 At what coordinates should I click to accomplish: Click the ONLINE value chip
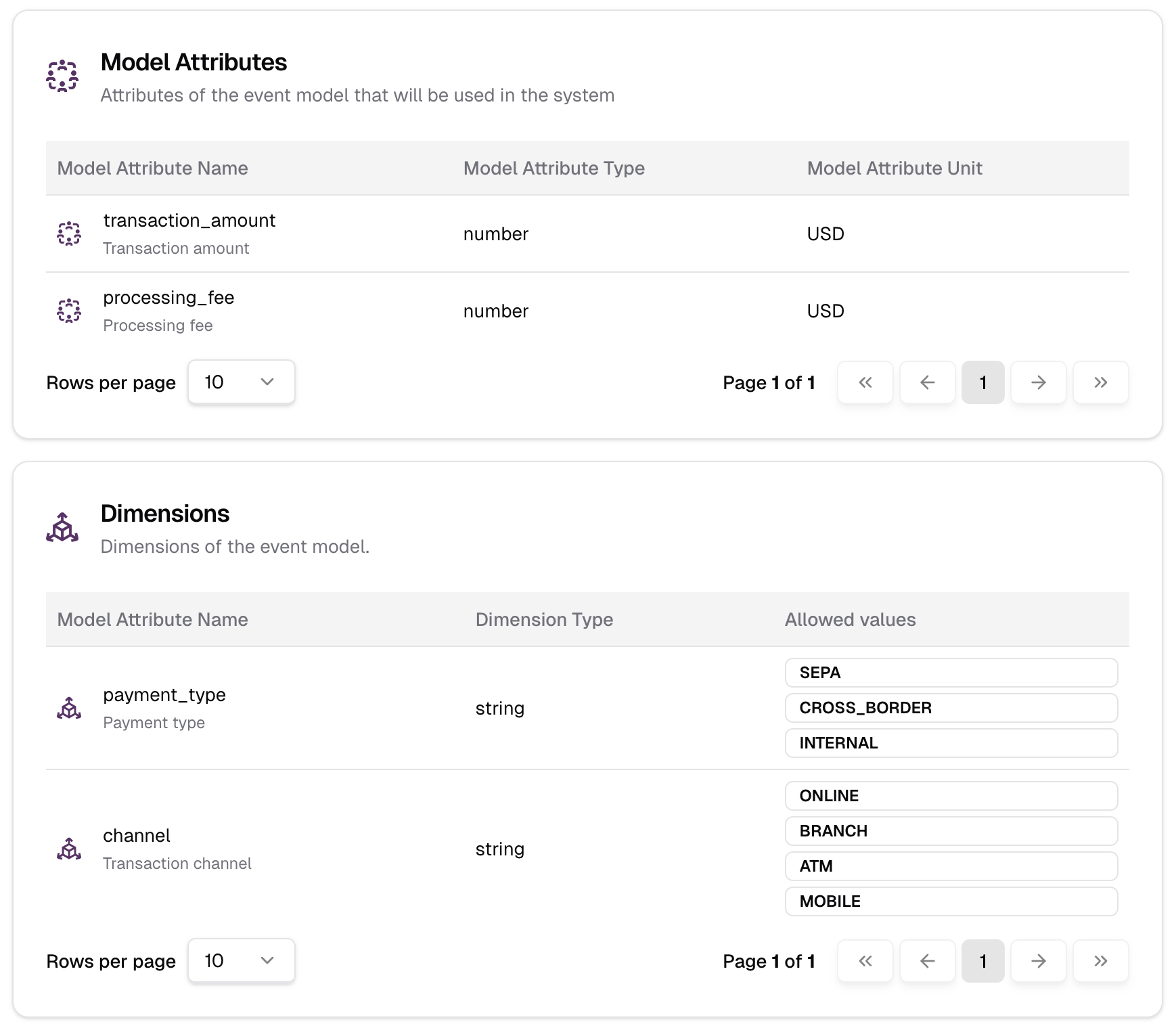(951, 796)
